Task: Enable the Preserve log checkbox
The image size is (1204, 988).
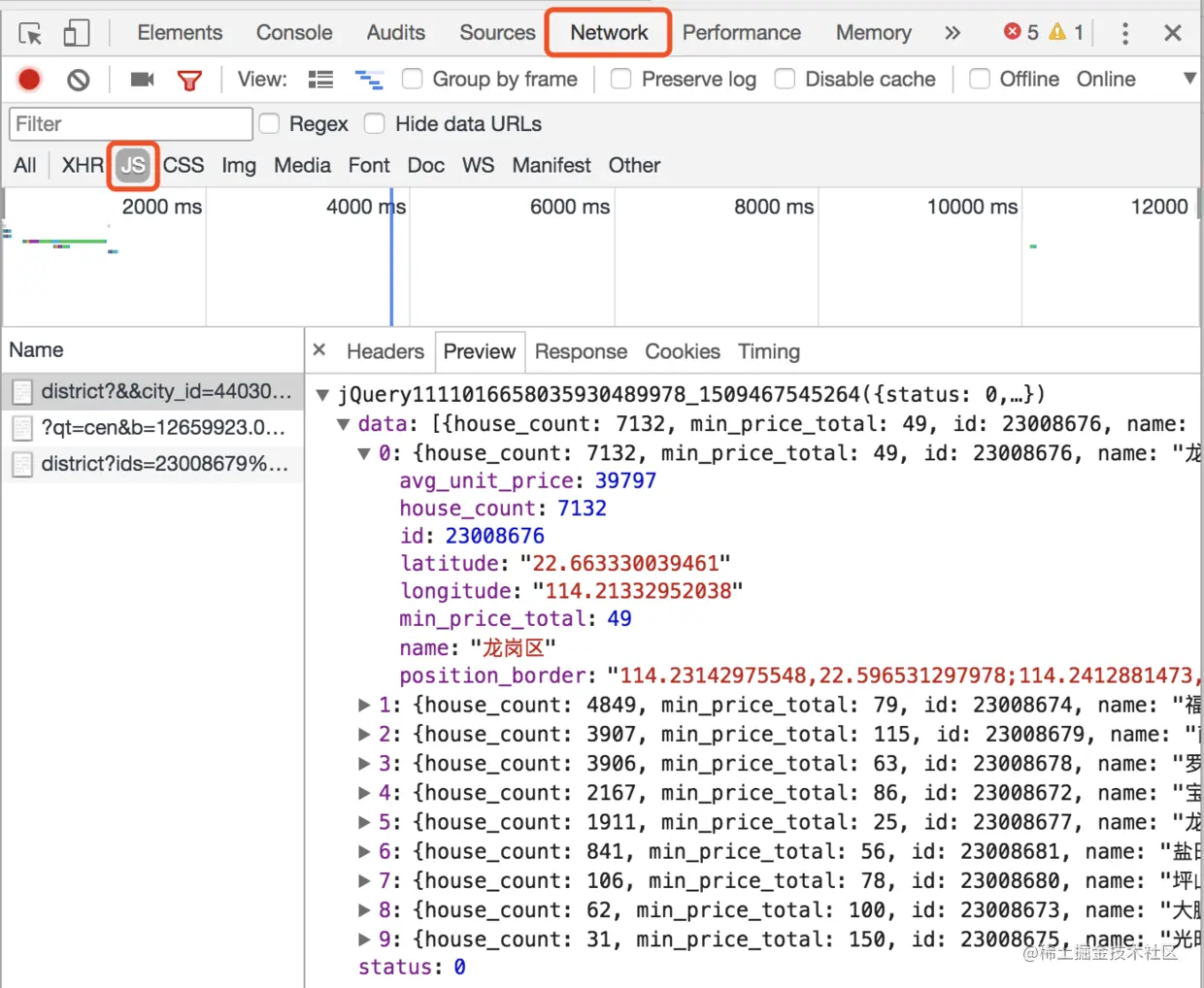Action: 621,79
